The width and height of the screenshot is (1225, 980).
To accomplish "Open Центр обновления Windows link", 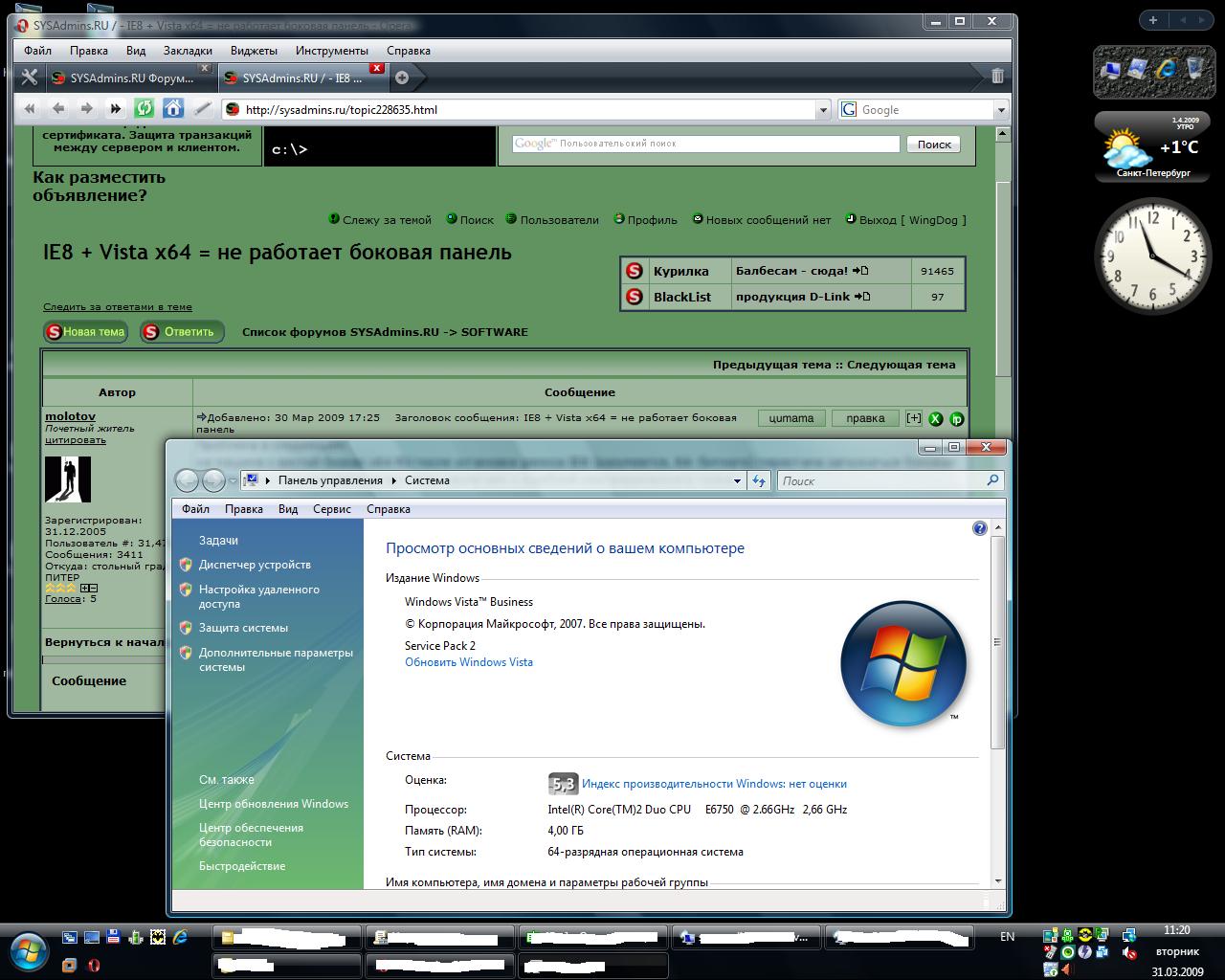I will click(274, 804).
